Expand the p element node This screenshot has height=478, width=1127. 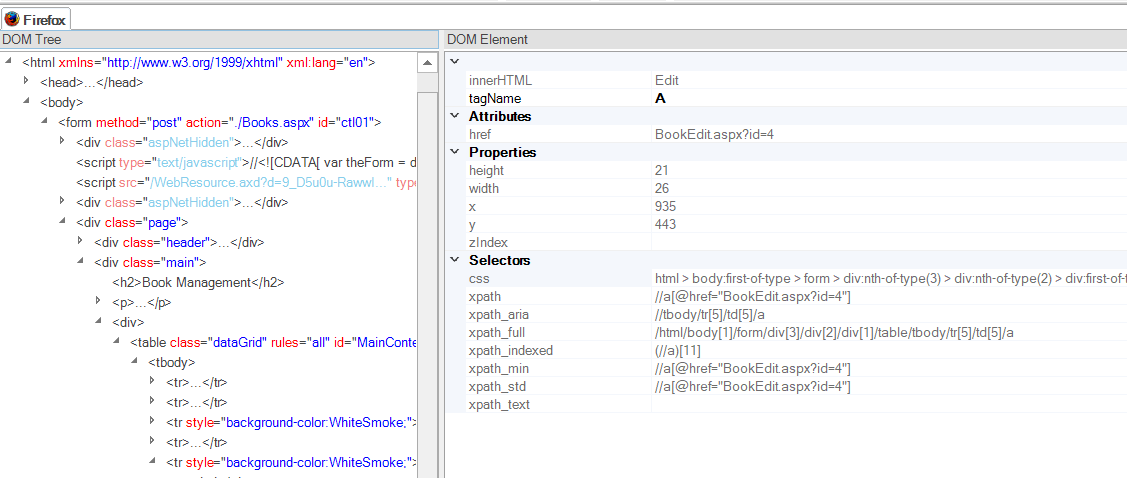(98, 301)
